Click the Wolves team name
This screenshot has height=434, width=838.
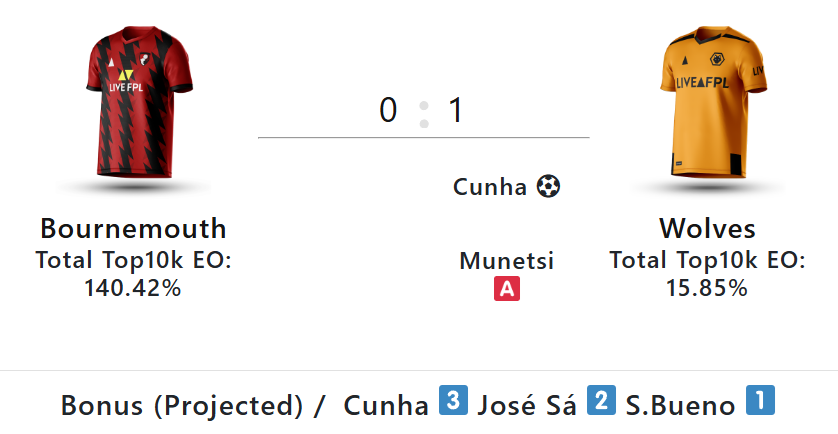707,228
